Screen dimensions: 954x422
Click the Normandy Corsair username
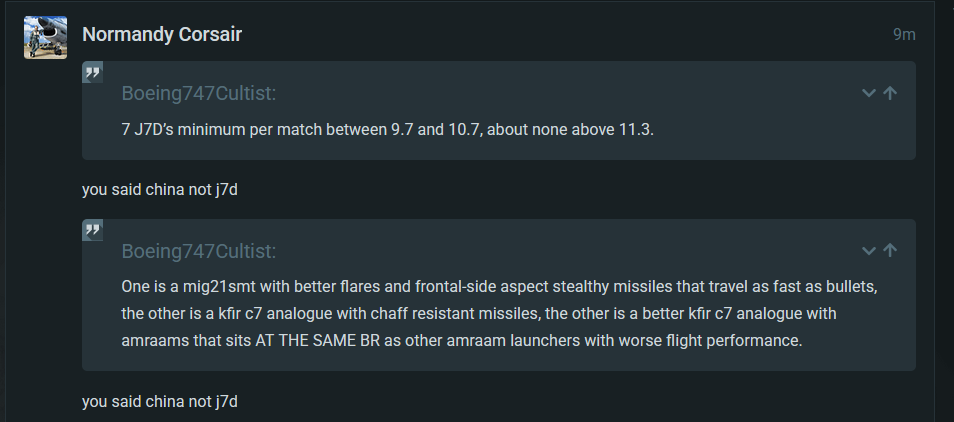[162, 35]
